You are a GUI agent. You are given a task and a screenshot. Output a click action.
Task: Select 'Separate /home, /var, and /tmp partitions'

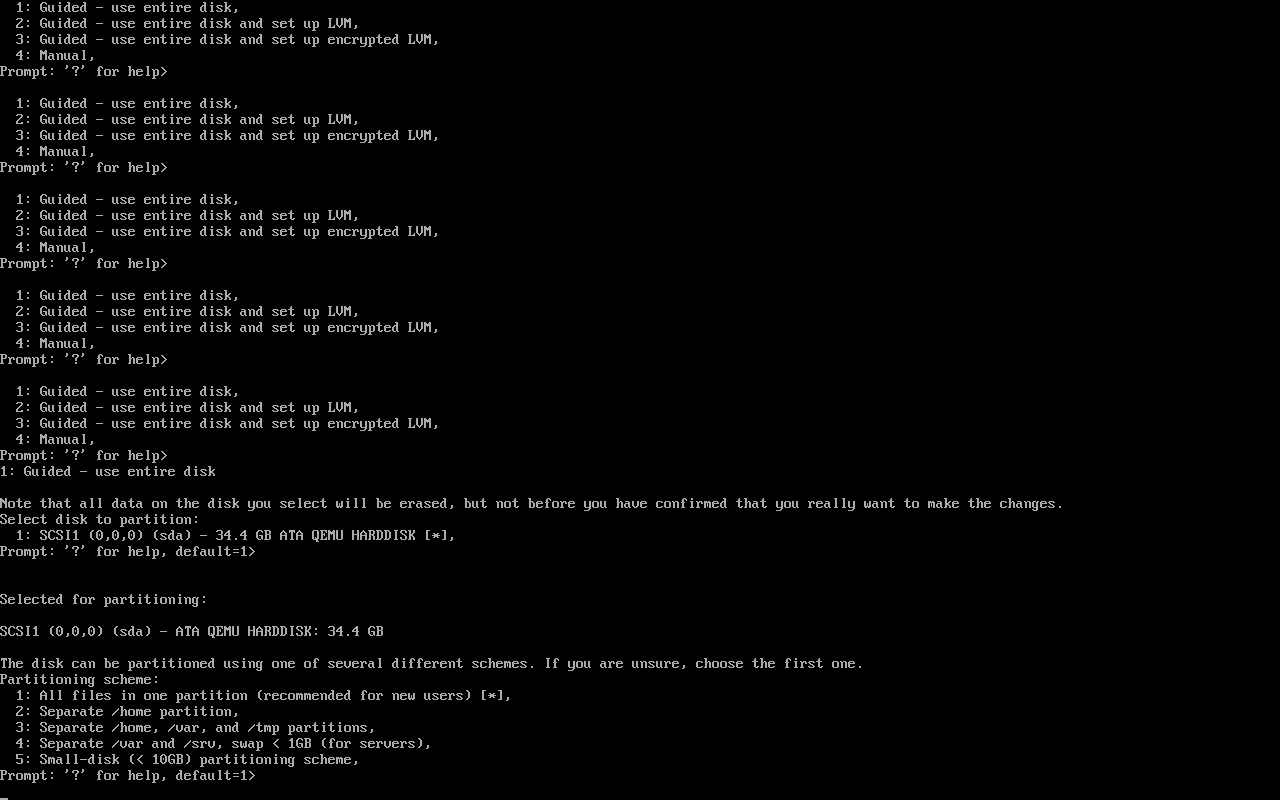195,727
